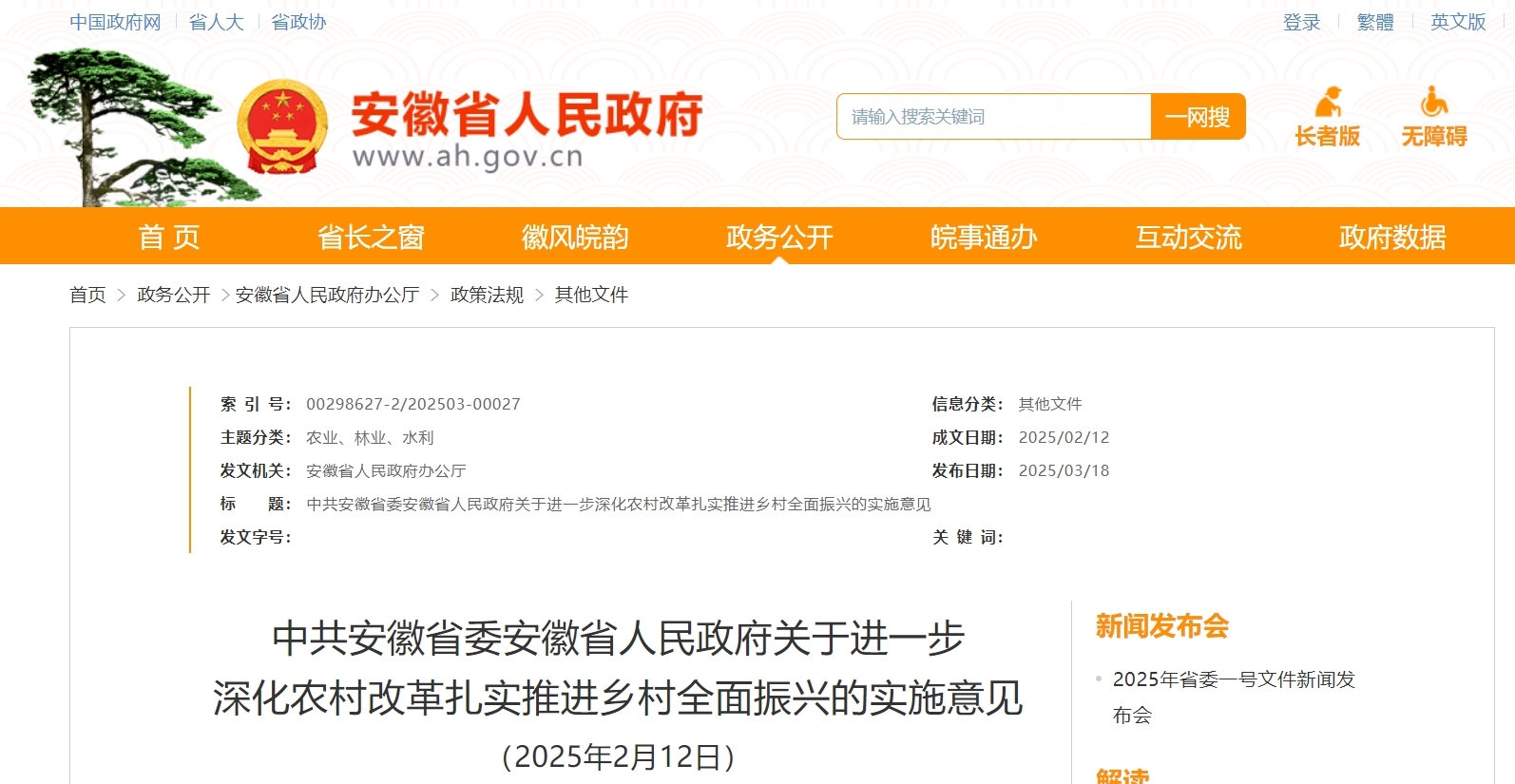Open the 政务公开 nav tab

(779, 237)
